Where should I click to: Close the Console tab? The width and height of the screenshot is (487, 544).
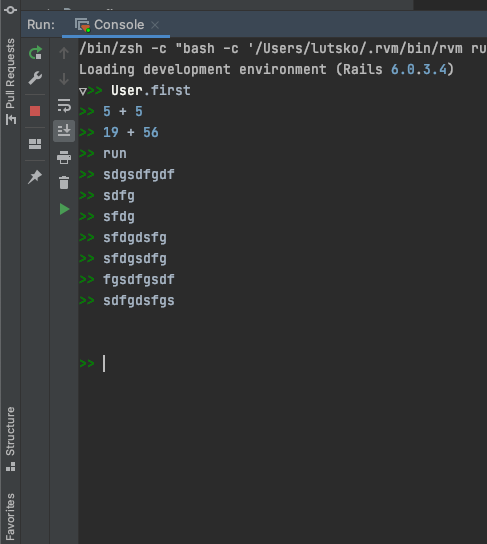click(155, 25)
